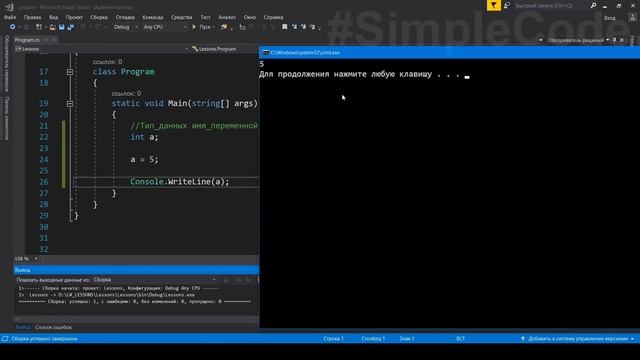Click the previous bookmark icon
Screen dimensions: 640x360
pyautogui.click(x=294, y=27)
